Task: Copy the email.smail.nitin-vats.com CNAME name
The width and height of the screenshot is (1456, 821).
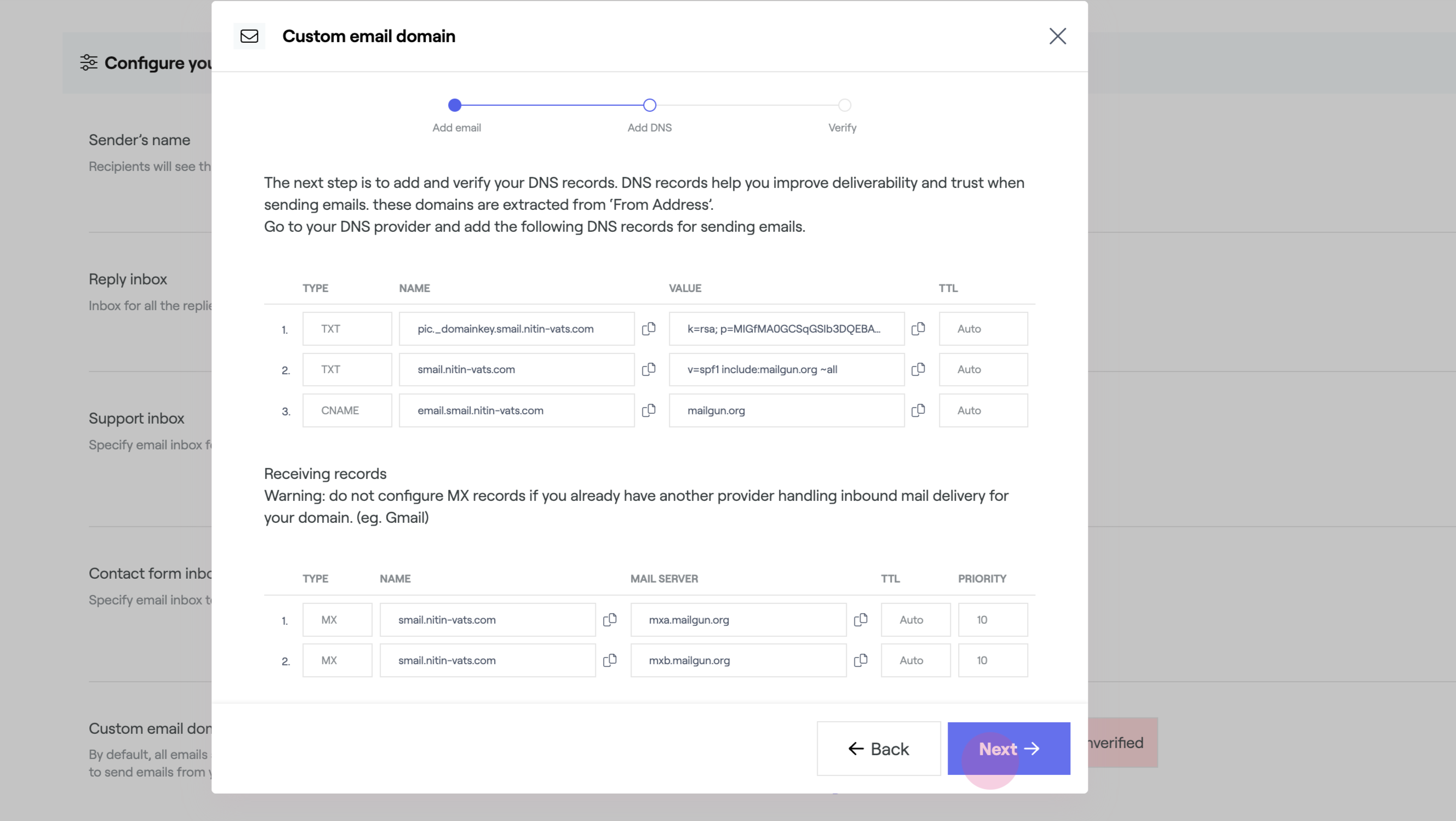Action: pos(649,410)
